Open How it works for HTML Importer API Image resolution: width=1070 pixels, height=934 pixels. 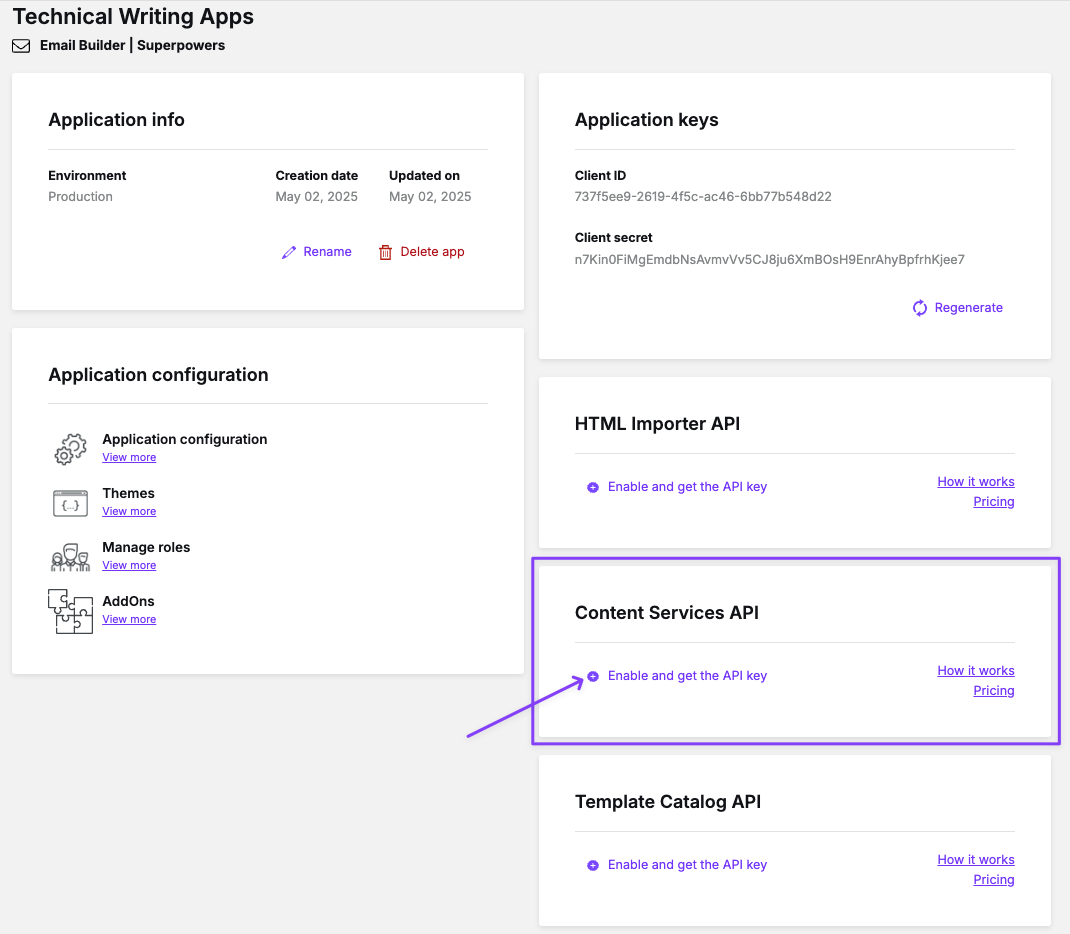coord(975,482)
